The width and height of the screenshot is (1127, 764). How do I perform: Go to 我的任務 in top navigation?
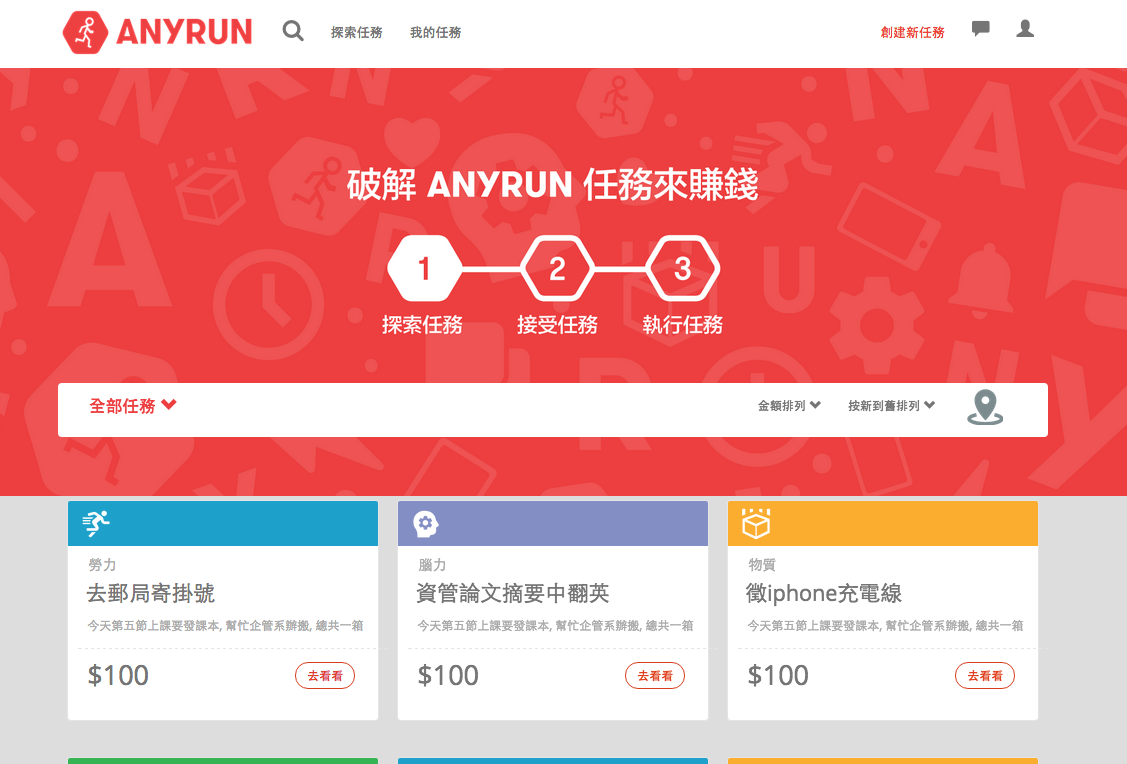(436, 32)
